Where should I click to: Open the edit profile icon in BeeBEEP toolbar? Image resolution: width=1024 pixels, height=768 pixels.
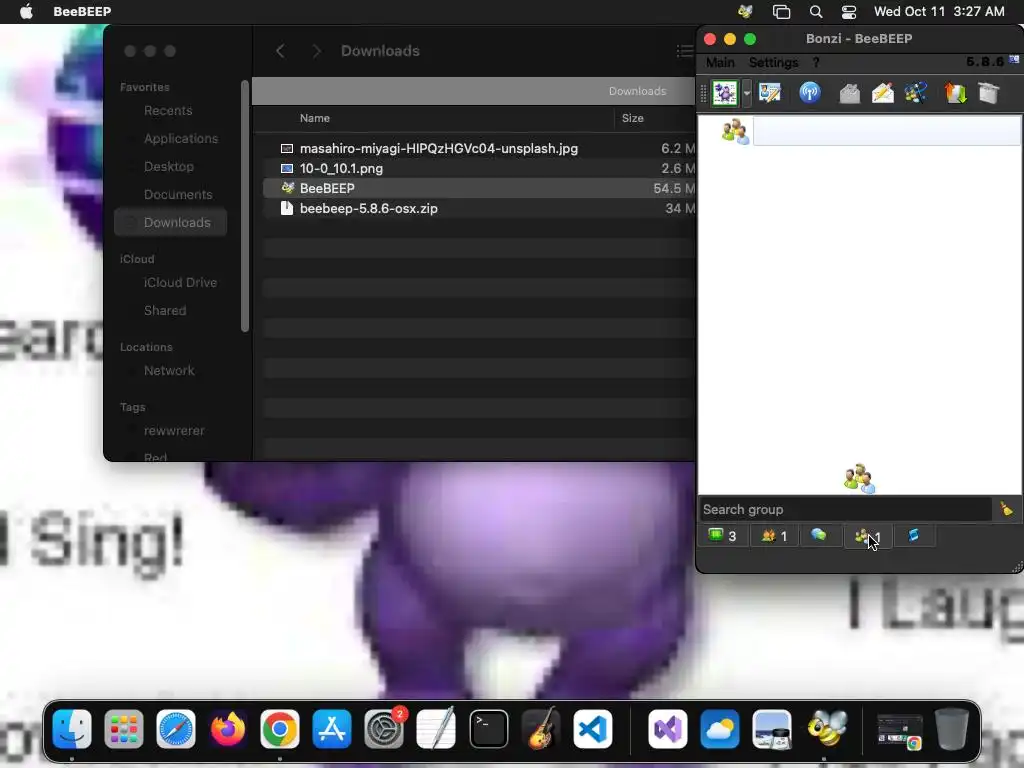[770, 93]
